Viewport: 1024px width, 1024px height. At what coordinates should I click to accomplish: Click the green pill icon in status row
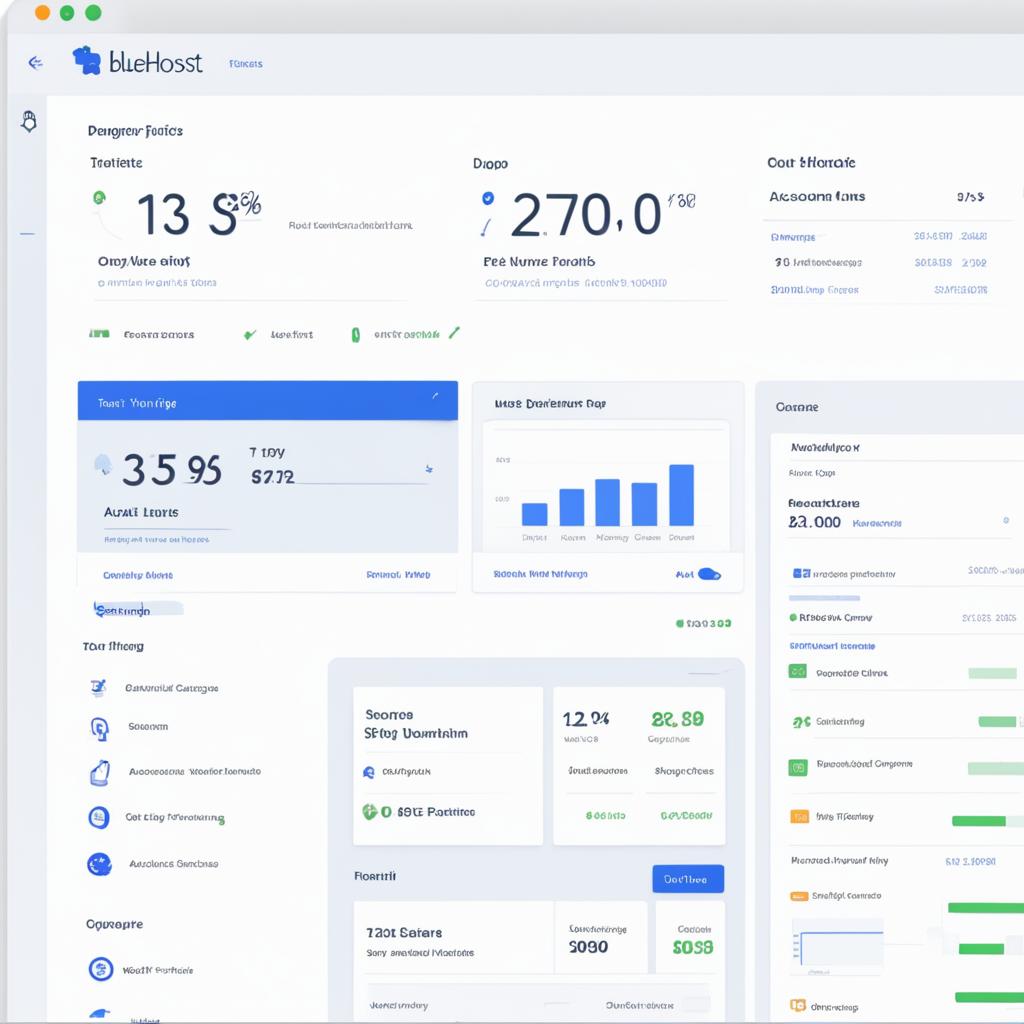click(x=355, y=335)
